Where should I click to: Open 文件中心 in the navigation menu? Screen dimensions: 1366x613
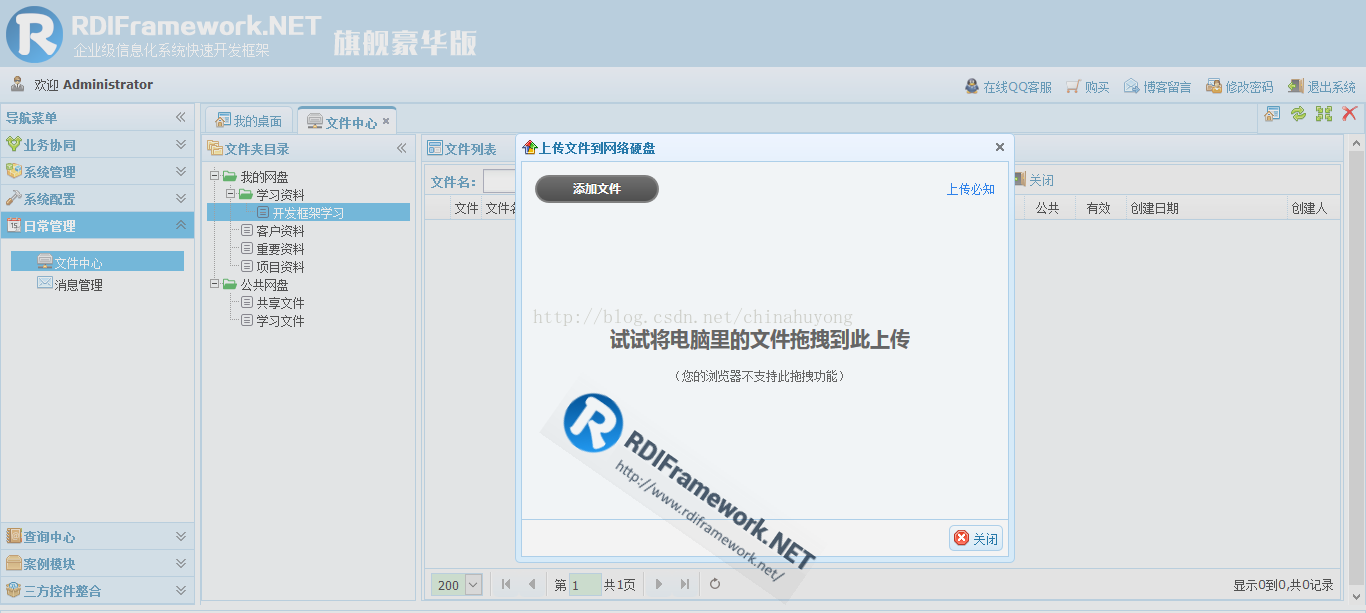coord(97,262)
